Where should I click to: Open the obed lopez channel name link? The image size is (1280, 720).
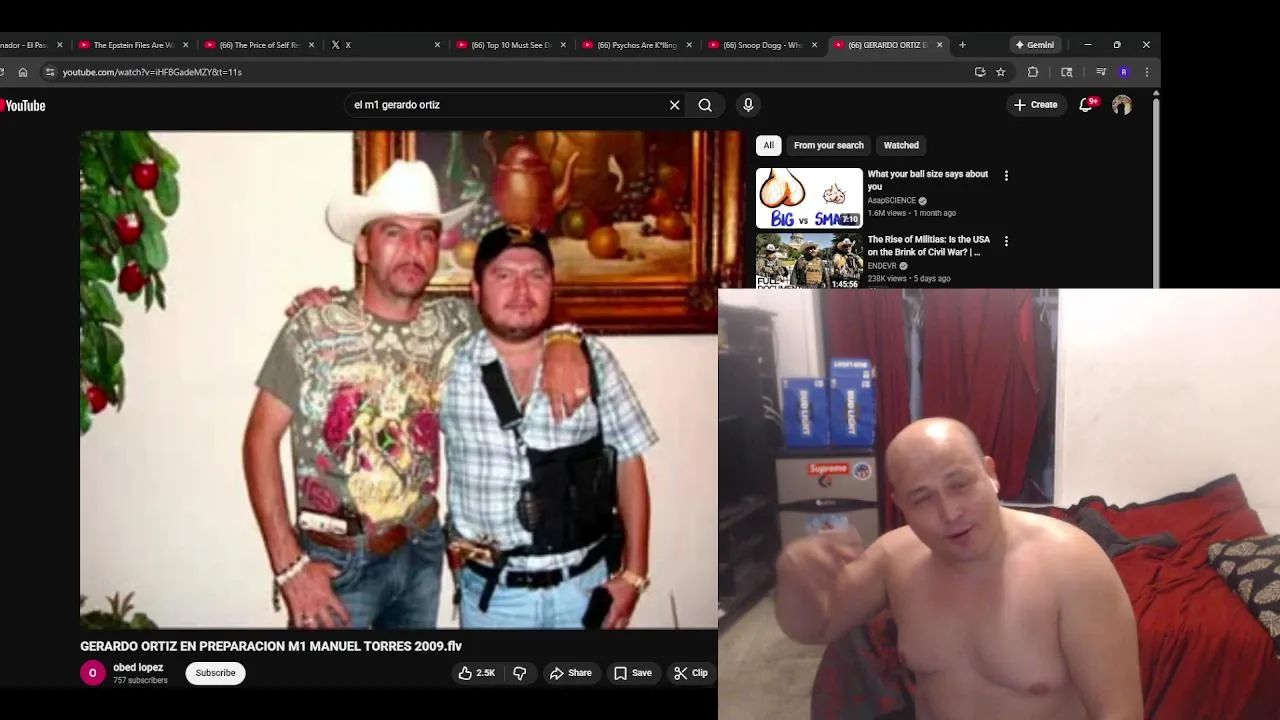click(x=138, y=667)
